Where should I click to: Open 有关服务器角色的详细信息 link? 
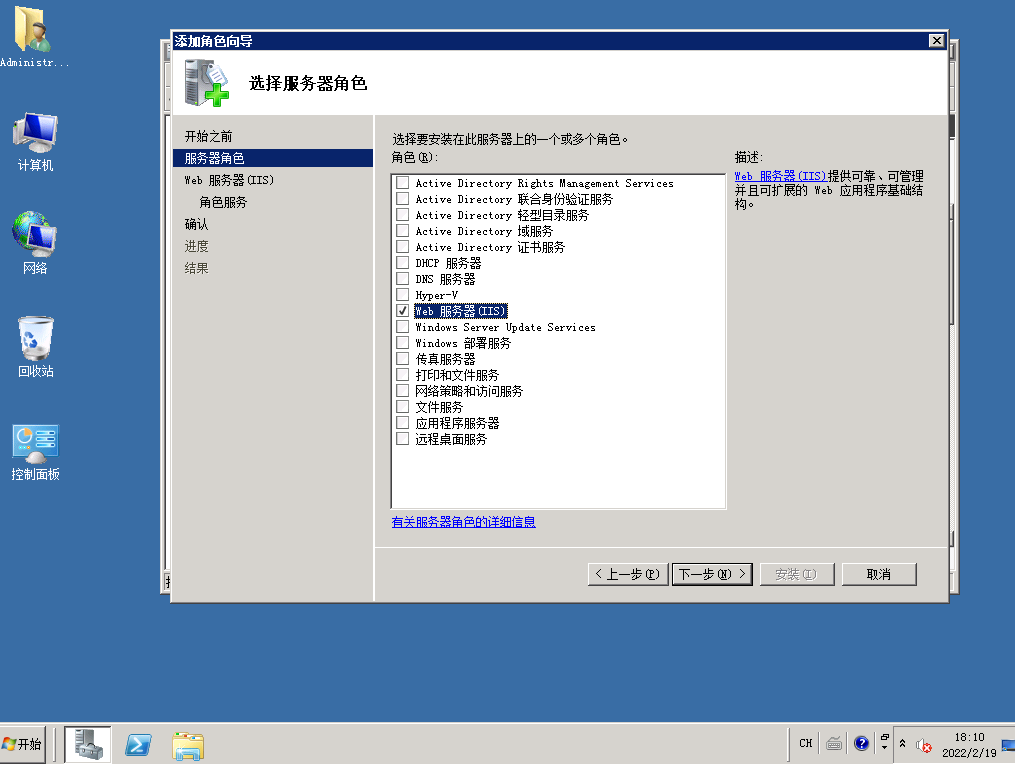(463, 522)
